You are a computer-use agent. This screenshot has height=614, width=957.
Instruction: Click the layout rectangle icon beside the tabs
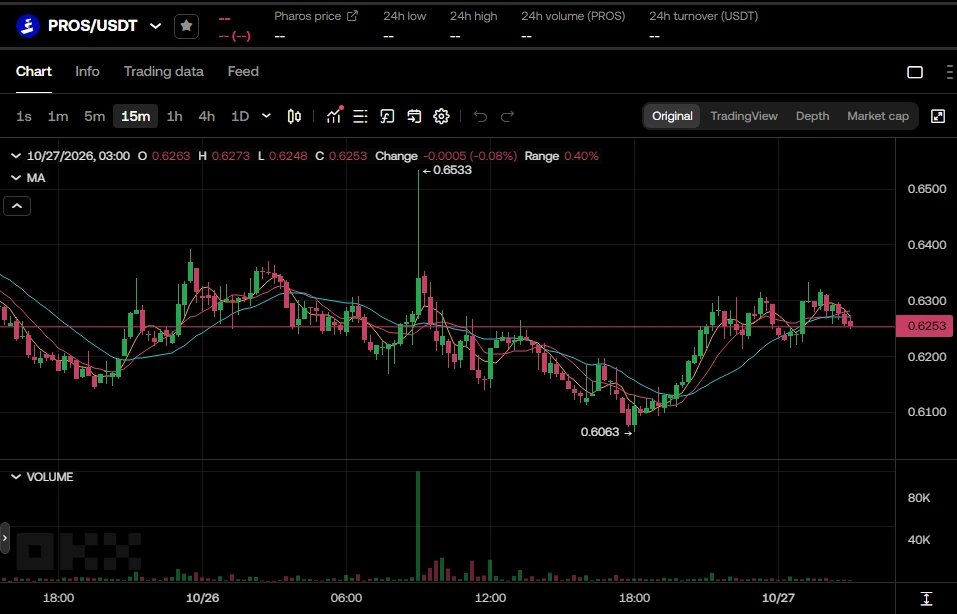915,72
